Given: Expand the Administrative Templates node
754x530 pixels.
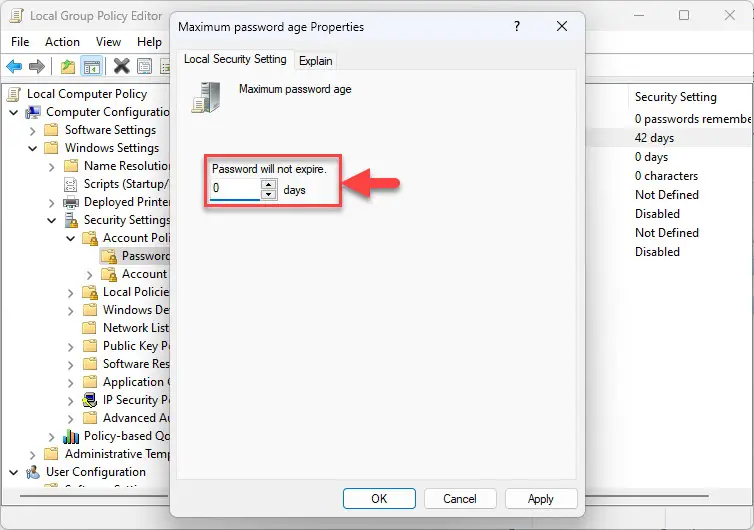Looking at the screenshot, I should (33, 454).
